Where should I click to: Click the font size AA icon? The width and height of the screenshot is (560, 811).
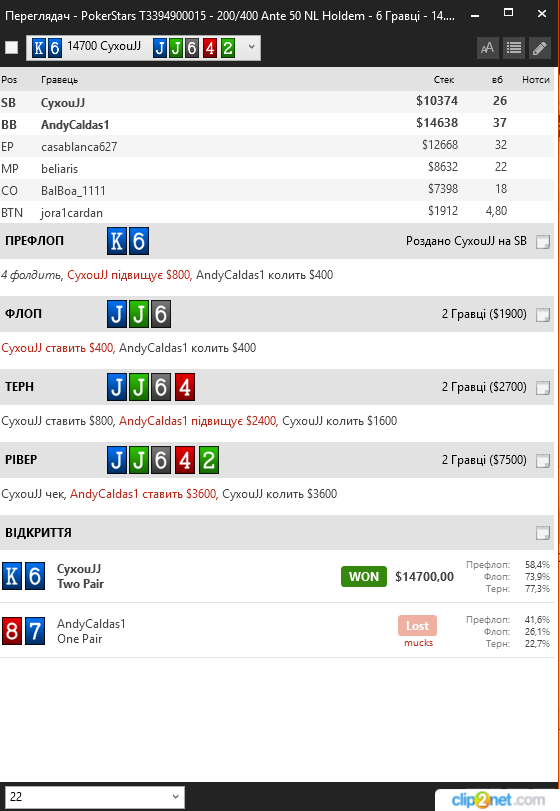(x=487, y=48)
